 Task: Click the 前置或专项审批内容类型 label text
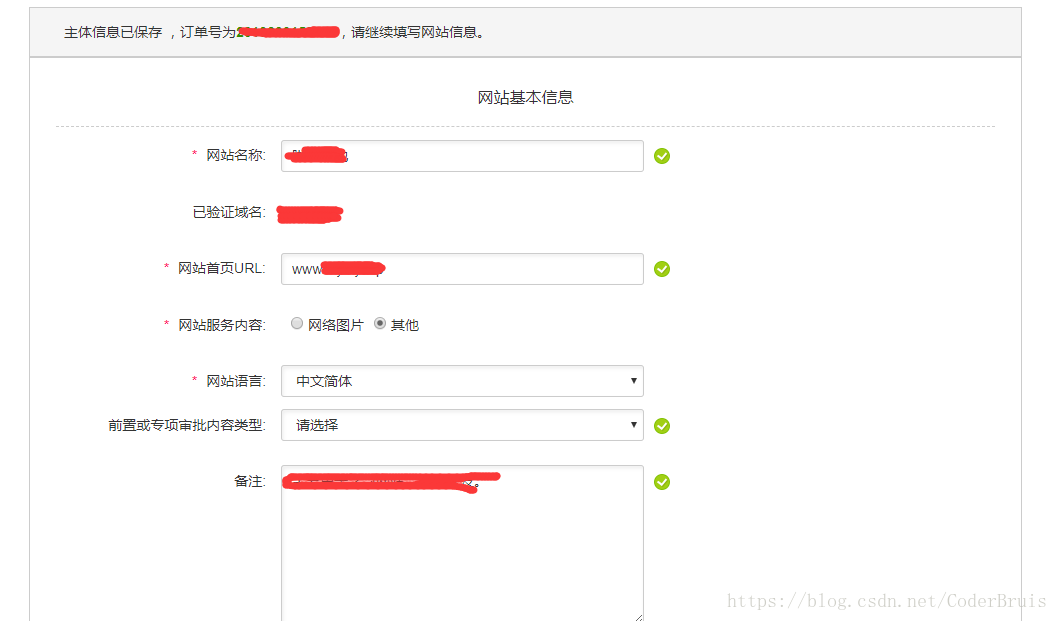(187, 425)
